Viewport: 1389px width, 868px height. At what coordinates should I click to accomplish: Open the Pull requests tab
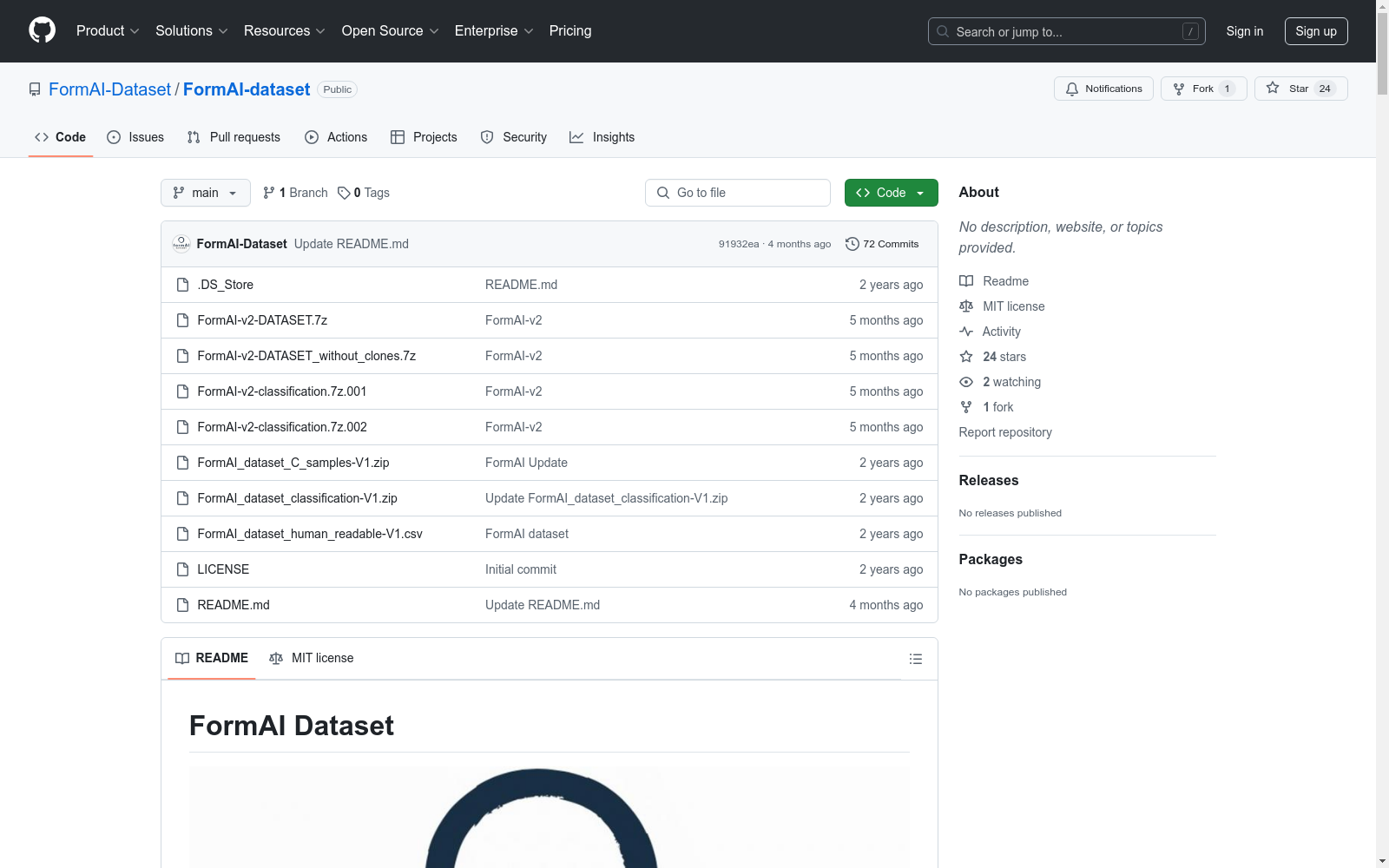tap(234, 137)
